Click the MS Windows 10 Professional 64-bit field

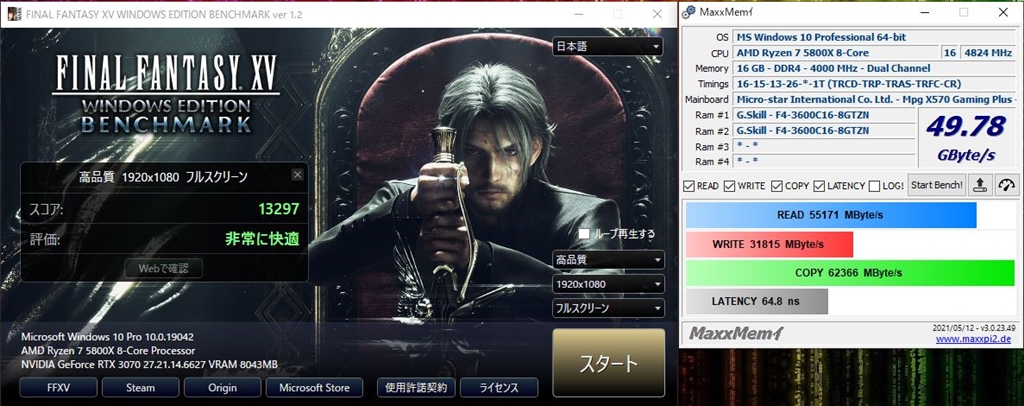[x=873, y=37]
